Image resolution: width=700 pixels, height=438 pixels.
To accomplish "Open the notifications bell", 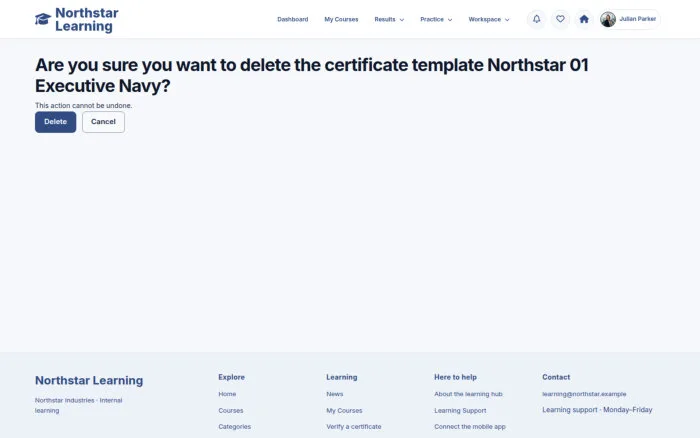I will pos(536,19).
